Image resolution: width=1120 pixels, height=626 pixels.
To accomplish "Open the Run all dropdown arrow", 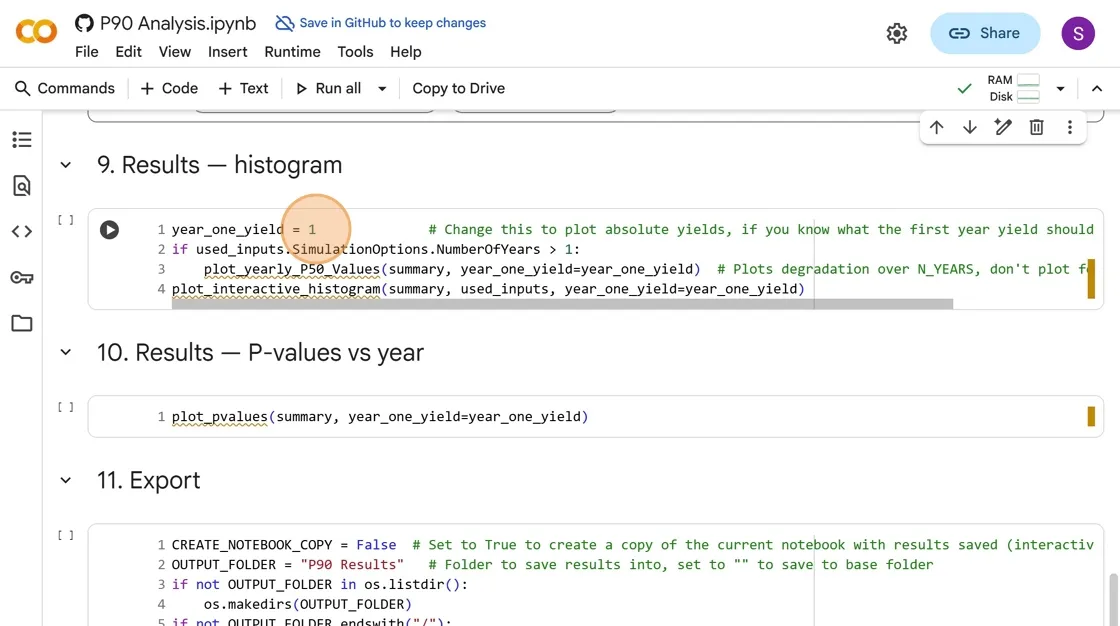I will click(382, 89).
